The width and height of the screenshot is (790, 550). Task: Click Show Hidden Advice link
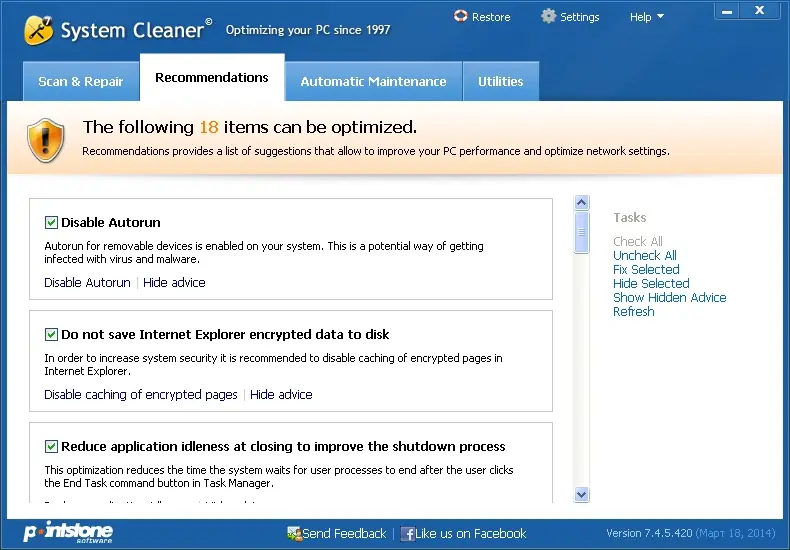tap(670, 298)
